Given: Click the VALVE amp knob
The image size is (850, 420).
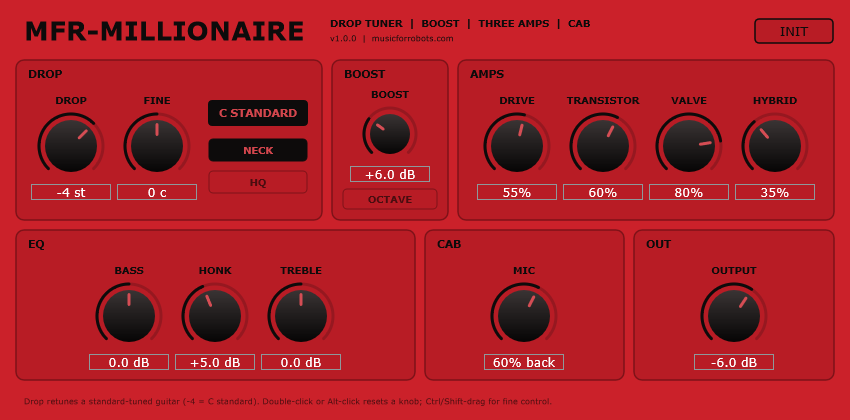Looking at the screenshot, I should 689,146.
